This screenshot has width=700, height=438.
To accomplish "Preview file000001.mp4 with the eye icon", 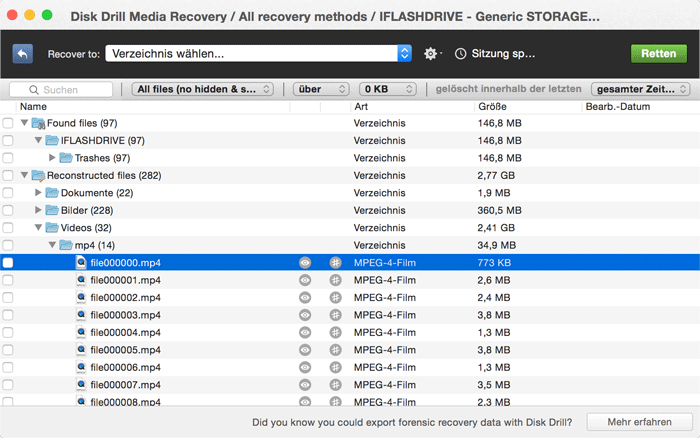I will click(x=305, y=280).
